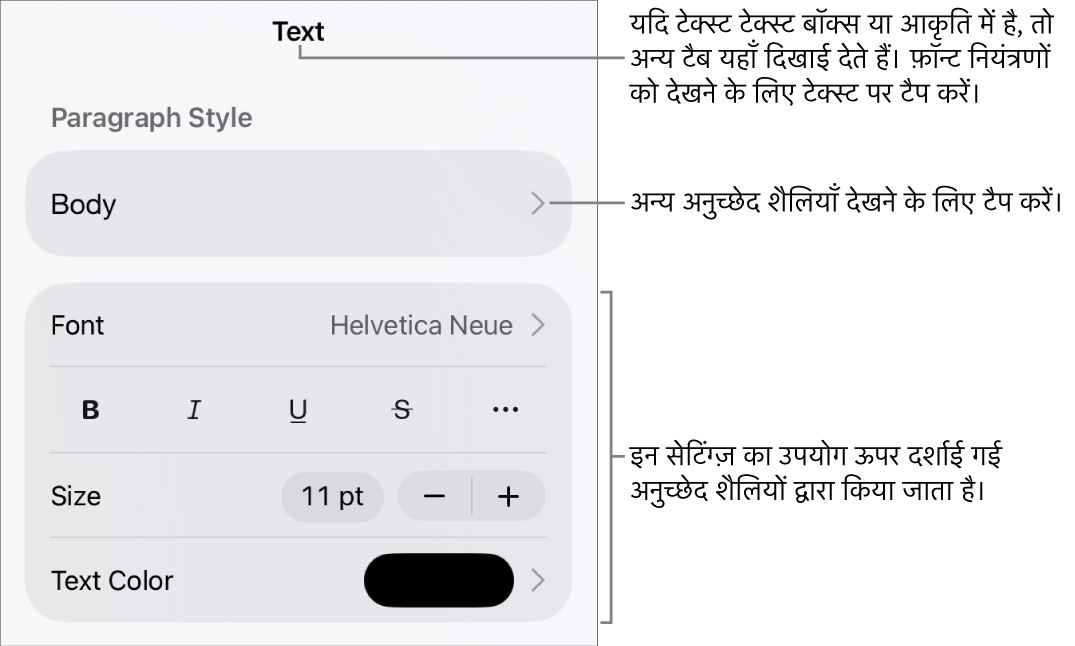Expand the Body paragraph style chevron
Screen dimensions: 1075x646
pos(538,204)
